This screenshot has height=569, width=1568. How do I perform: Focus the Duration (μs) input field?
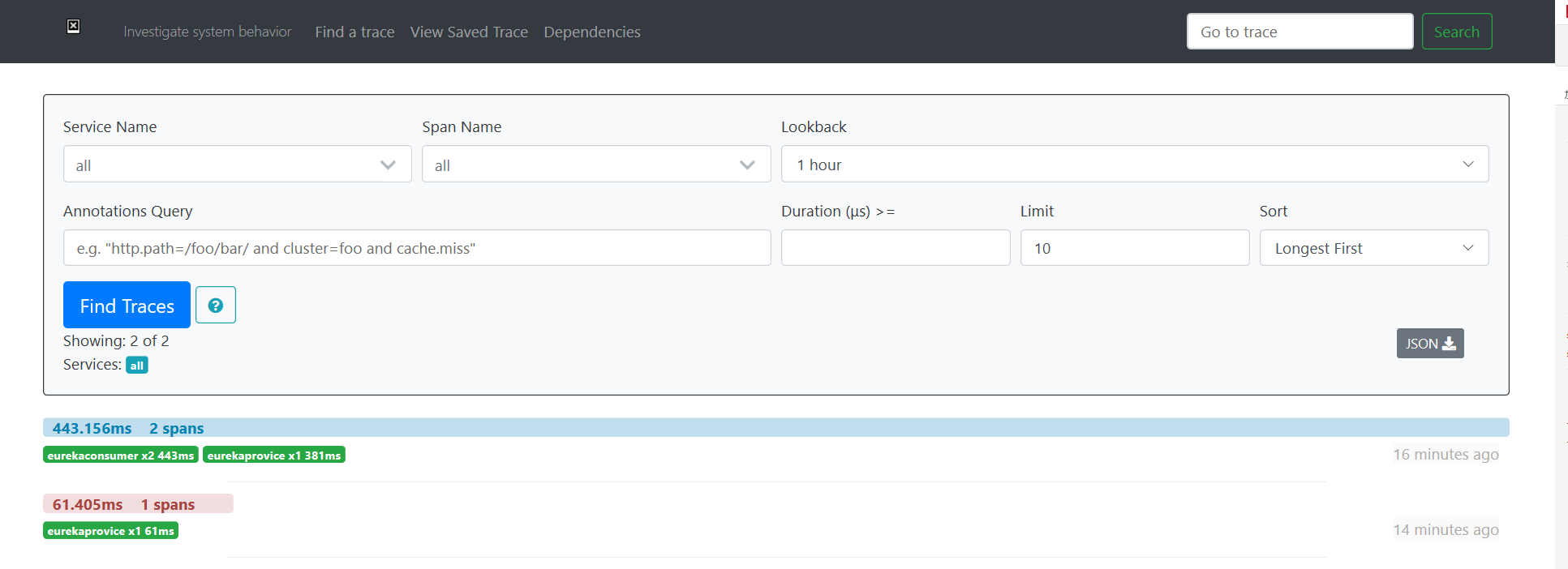click(896, 248)
